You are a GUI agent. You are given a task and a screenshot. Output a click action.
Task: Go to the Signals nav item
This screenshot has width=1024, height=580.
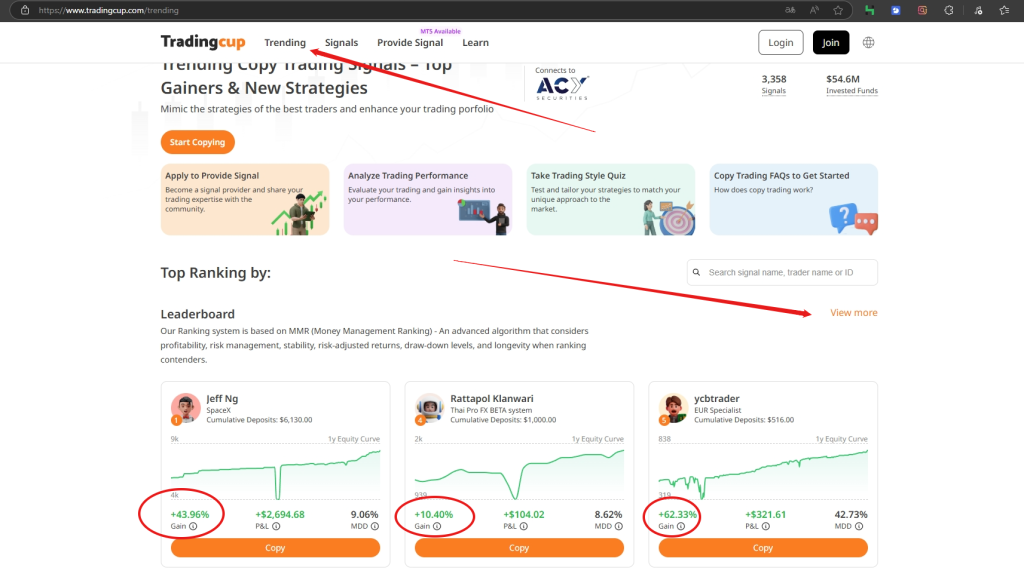(x=341, y=43)
